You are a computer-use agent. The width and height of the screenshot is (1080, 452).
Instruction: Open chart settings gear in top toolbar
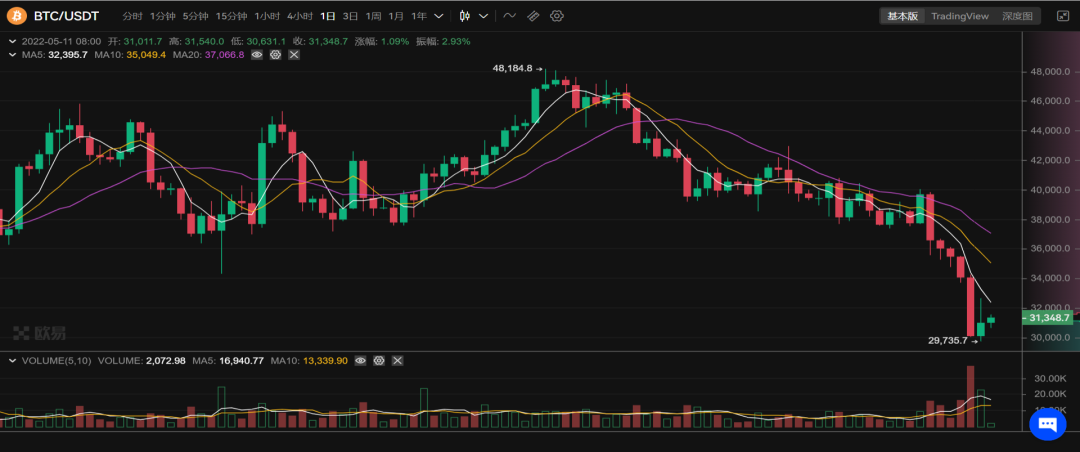pyautogui.click(x=557, y=16)
